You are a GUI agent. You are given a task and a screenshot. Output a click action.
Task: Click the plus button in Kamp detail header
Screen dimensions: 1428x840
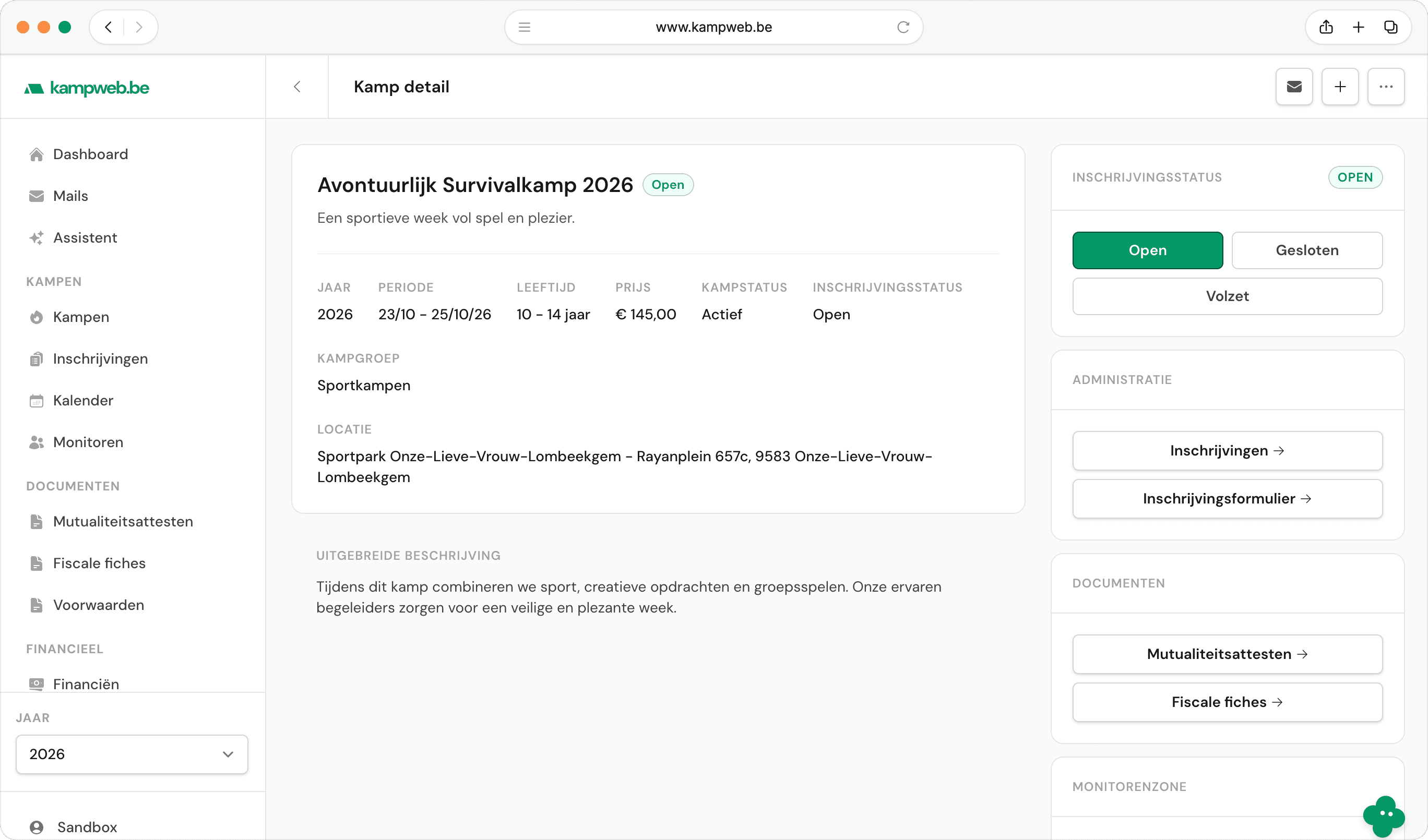[1340, 87]
